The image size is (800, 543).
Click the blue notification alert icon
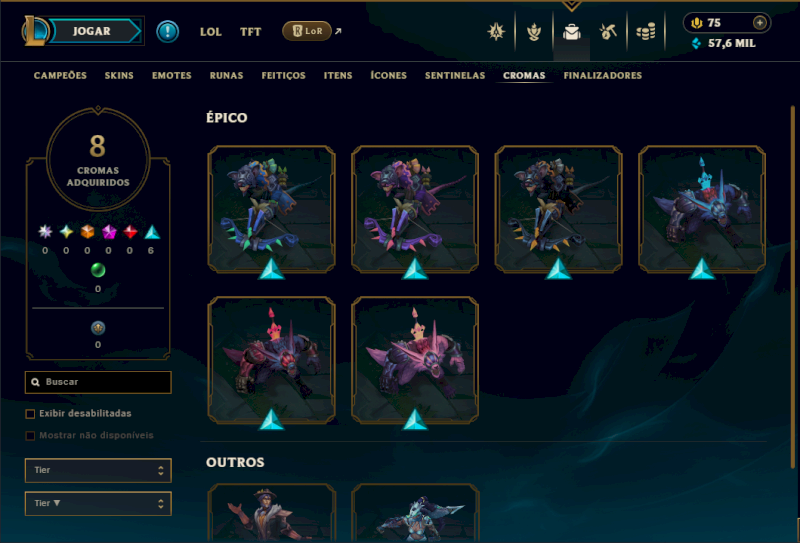[167, 32]
